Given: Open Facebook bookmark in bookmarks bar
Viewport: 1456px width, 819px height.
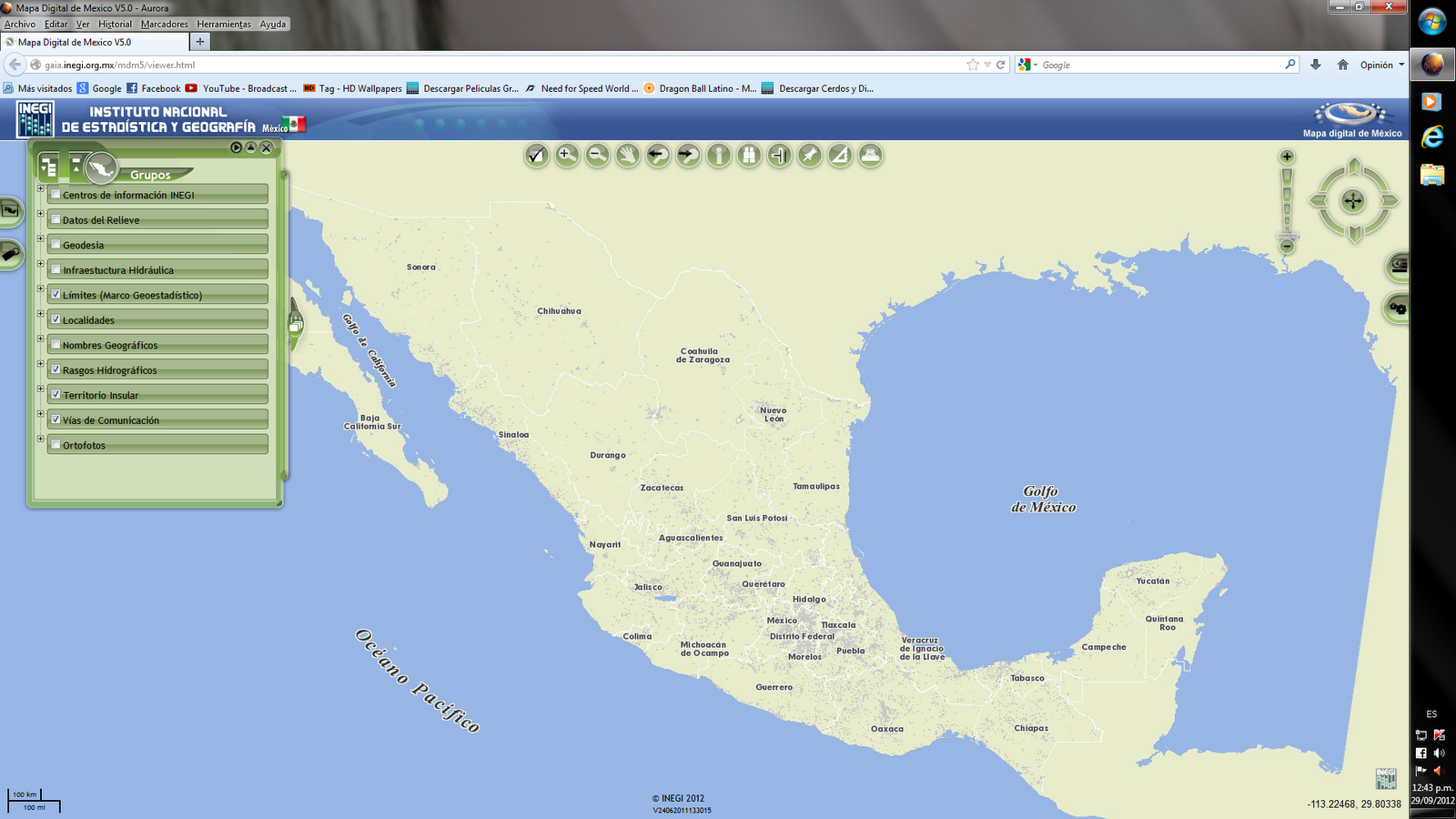Looking at the screenshot, I should [153, 88].
